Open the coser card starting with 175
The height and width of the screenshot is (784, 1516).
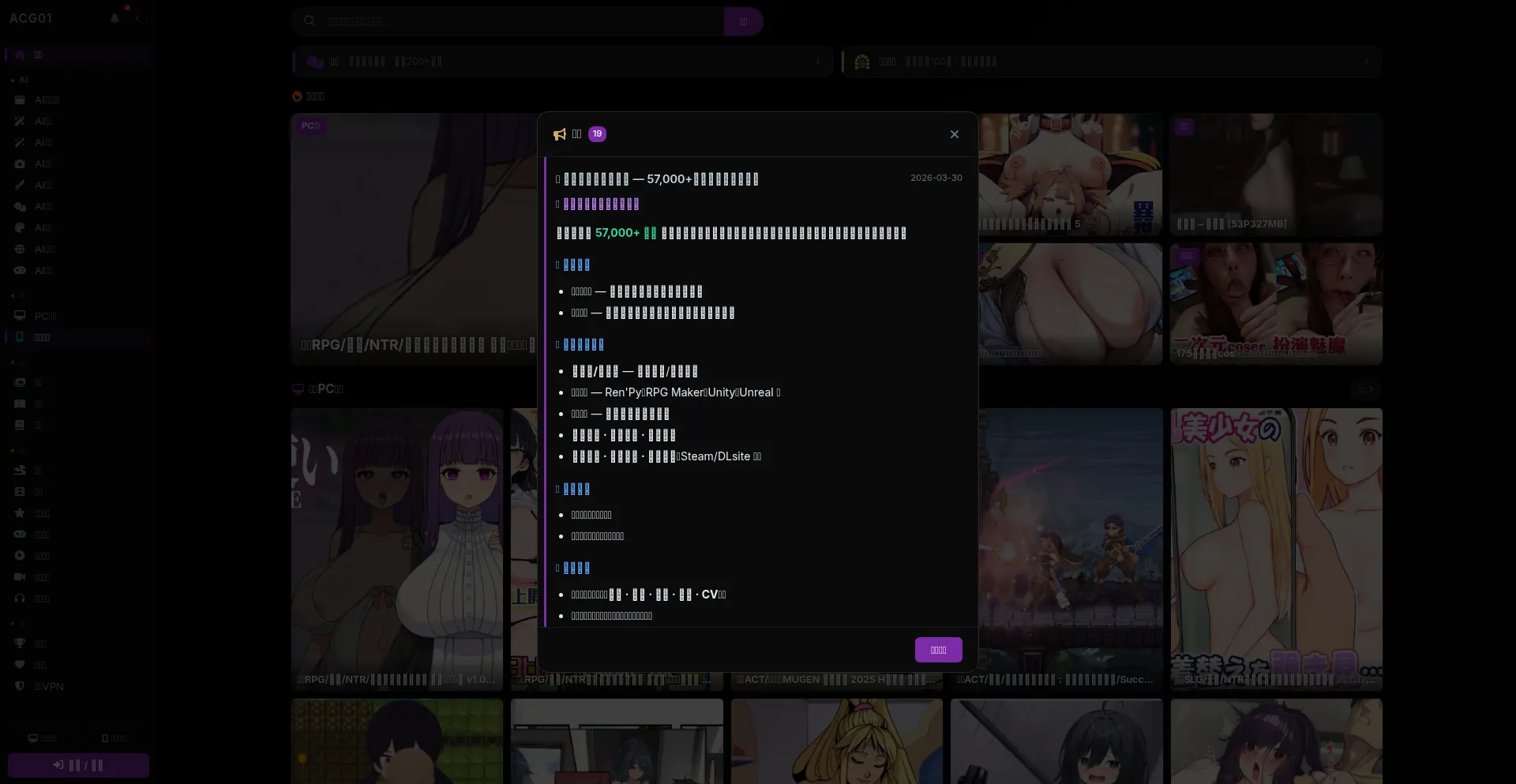pos(1276,304)
